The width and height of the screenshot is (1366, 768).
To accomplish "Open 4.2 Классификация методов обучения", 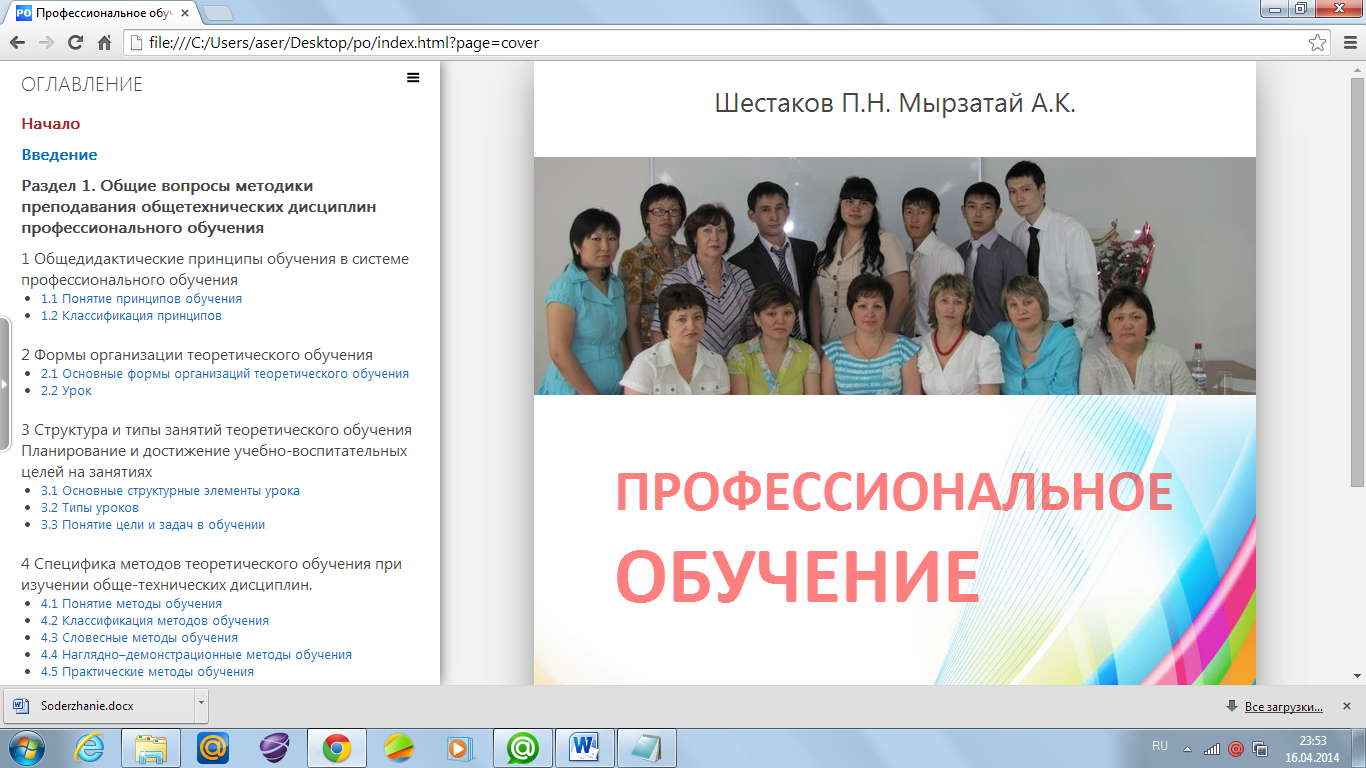I will coord(155,621).
